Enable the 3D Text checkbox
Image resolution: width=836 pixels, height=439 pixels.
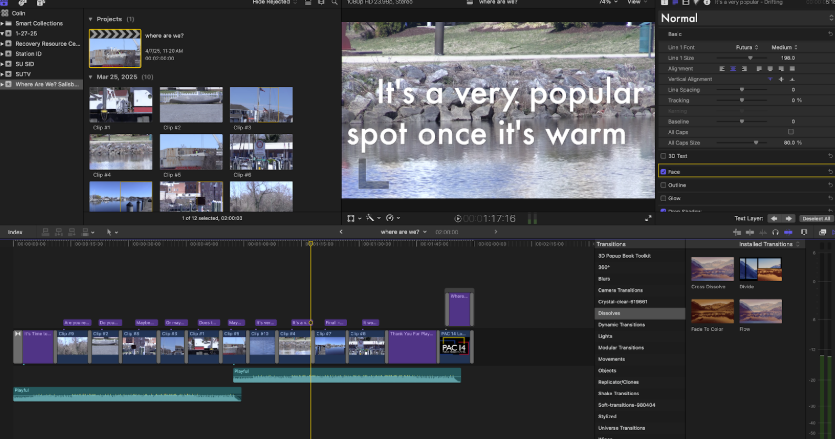(664, 156)
